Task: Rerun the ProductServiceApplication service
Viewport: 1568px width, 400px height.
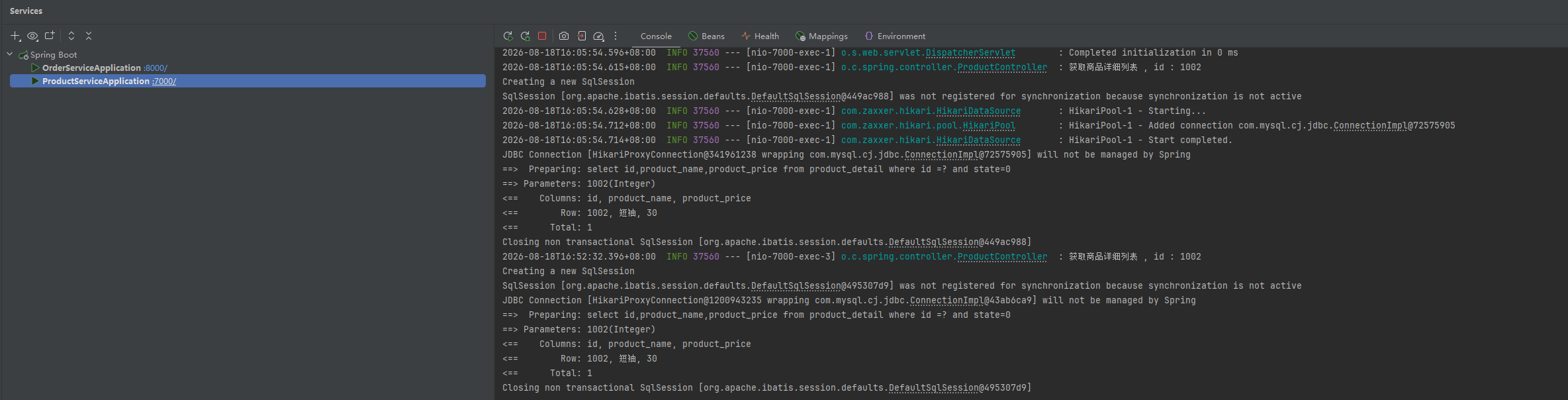Action: [x=508, y=36]
